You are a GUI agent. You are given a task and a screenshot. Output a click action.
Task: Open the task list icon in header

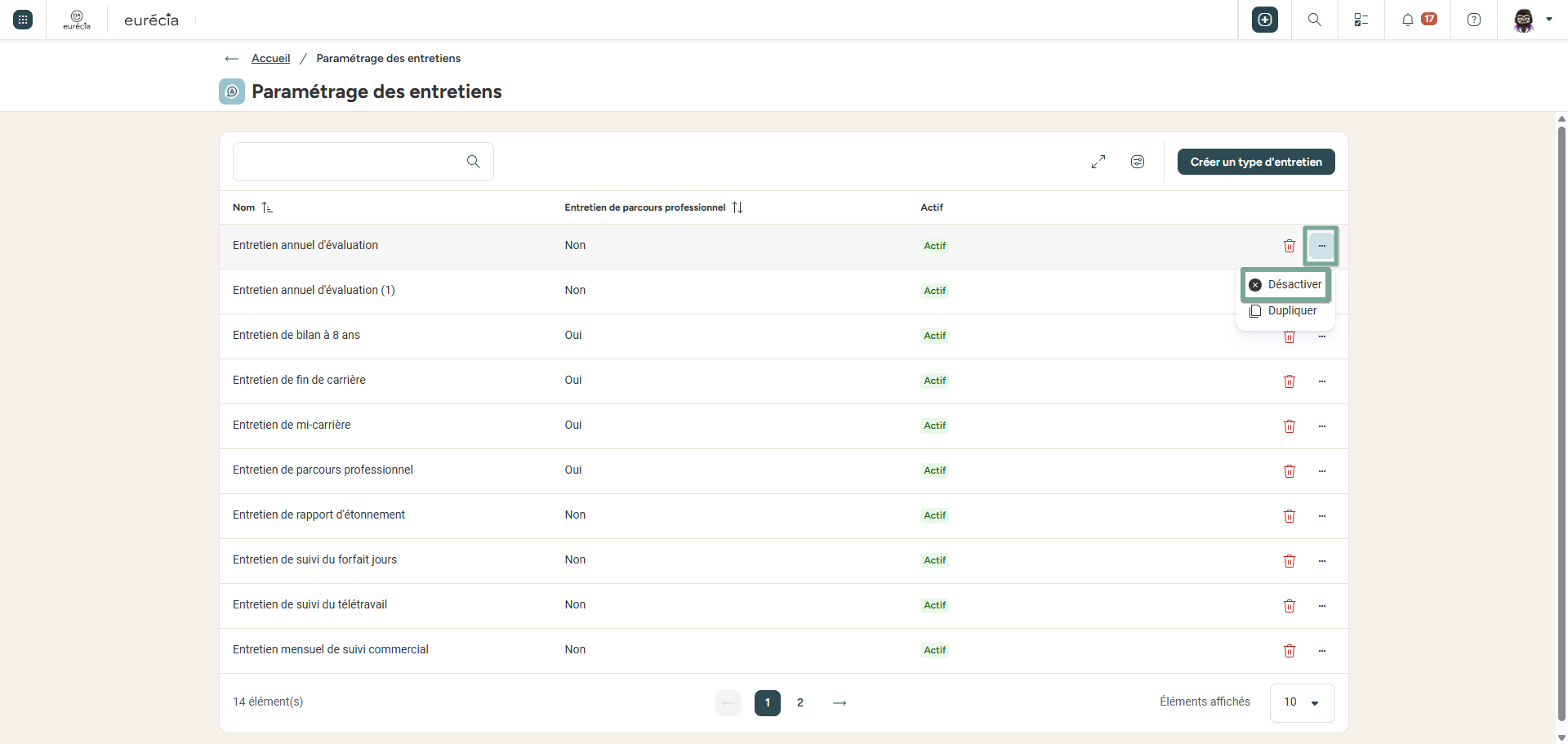pyautogui.click(x=1361, y=20)
